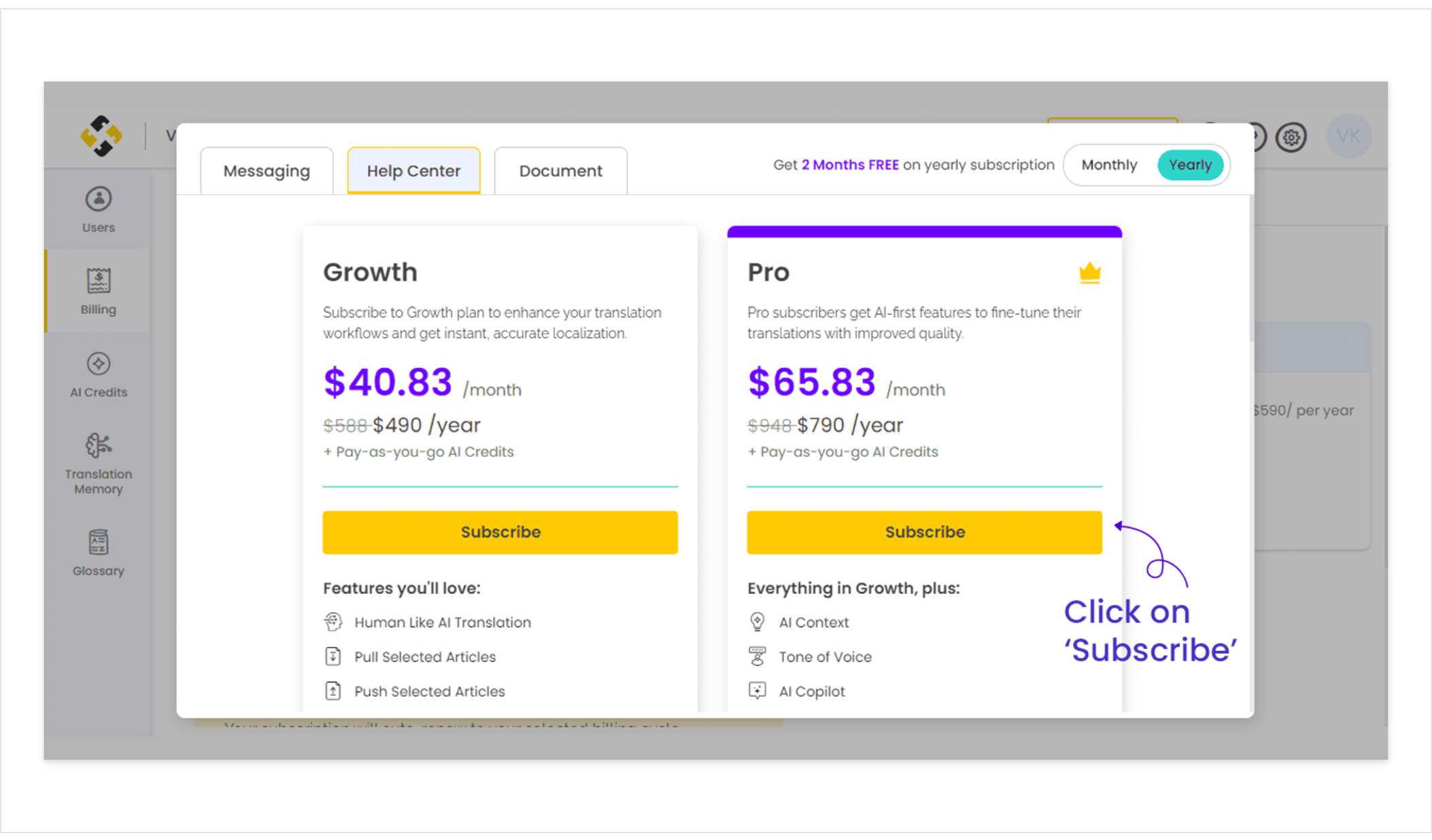Click the VK user avatar
1432x840 pixels.
click(x=1348, y=137)
